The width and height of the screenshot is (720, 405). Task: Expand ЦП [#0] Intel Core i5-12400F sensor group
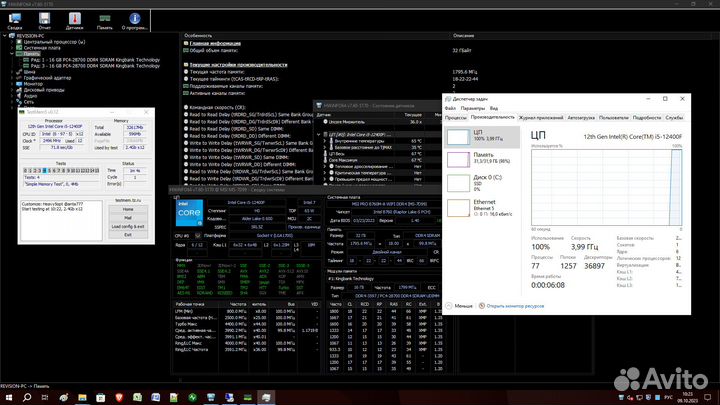tap(319, 135)
